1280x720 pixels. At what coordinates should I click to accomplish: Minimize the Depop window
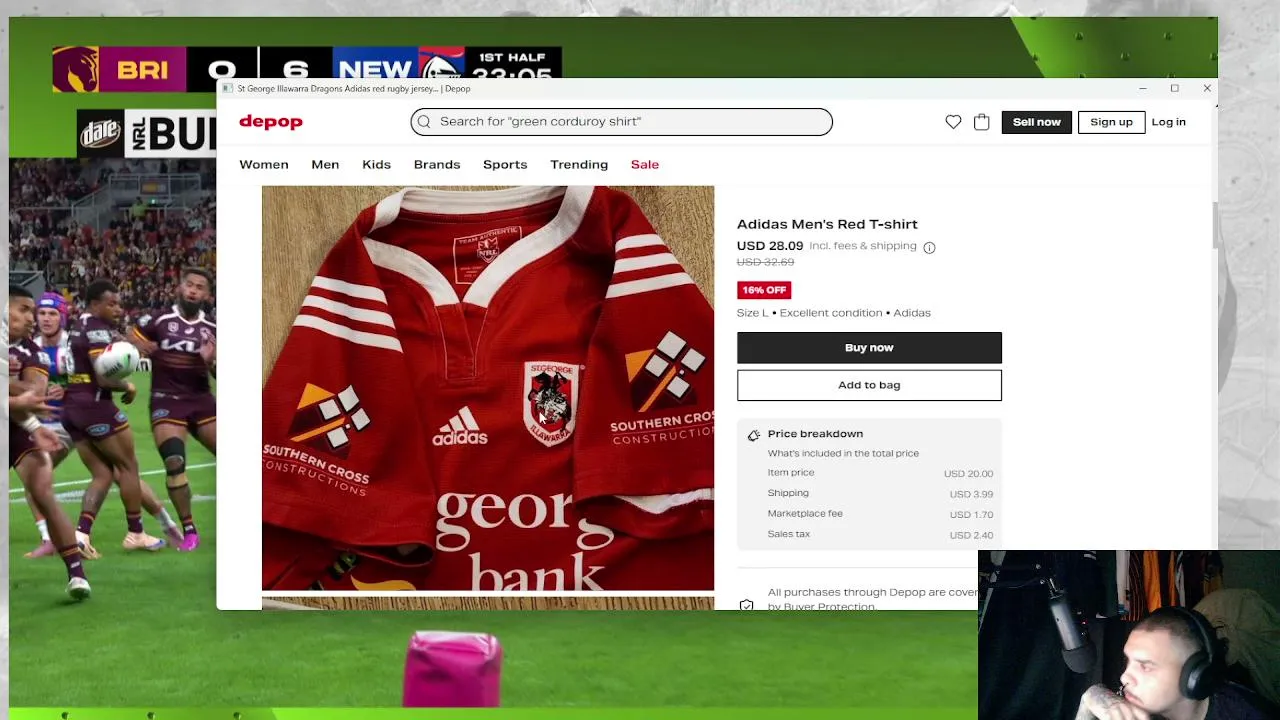pos(1142,88)
